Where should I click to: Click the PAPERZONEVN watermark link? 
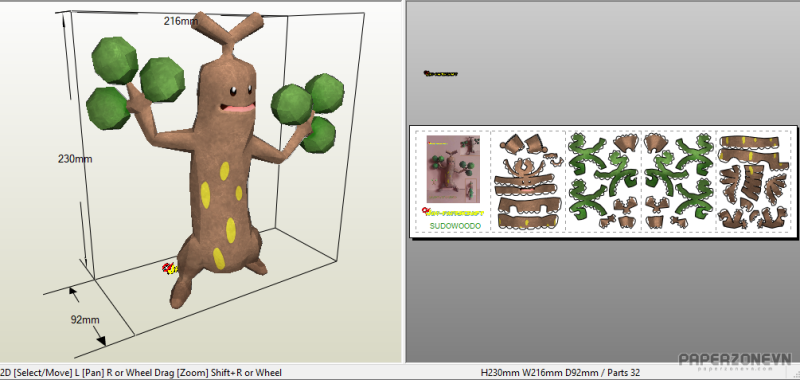click(734, 361)
